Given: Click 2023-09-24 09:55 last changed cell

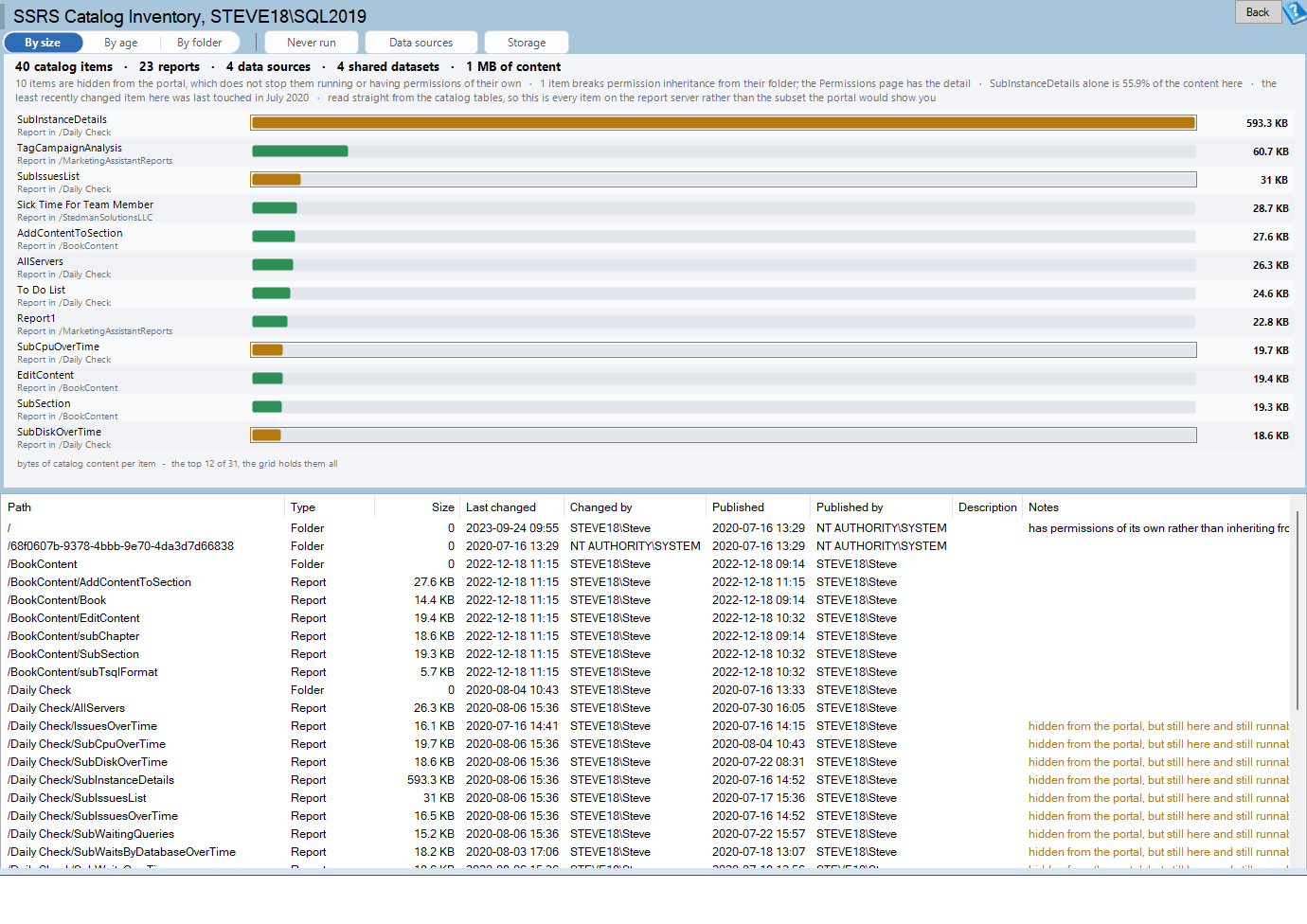Looking at the screenshot, I should click(512, 528).
